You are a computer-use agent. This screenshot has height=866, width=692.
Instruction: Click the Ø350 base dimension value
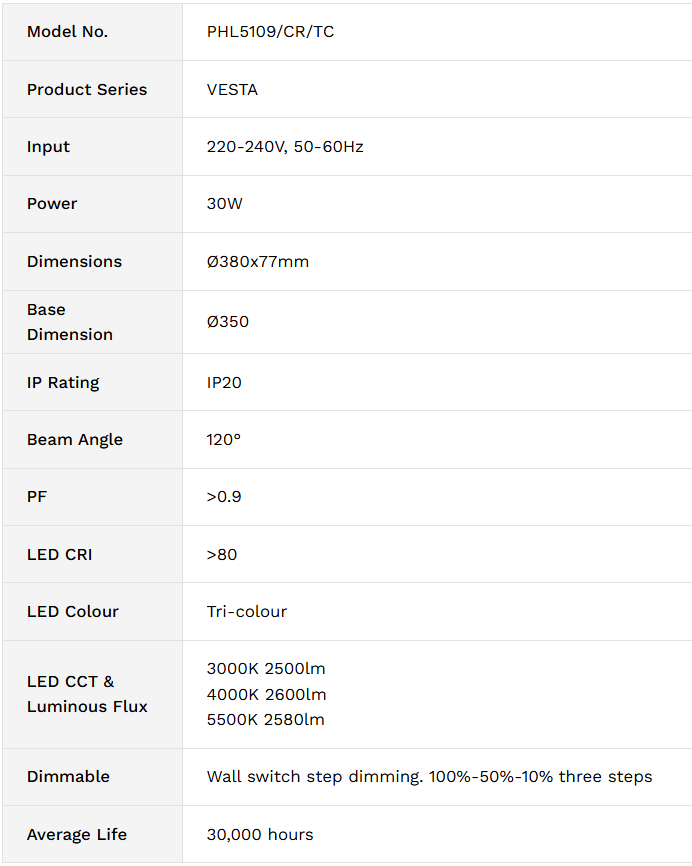[228, 322]
